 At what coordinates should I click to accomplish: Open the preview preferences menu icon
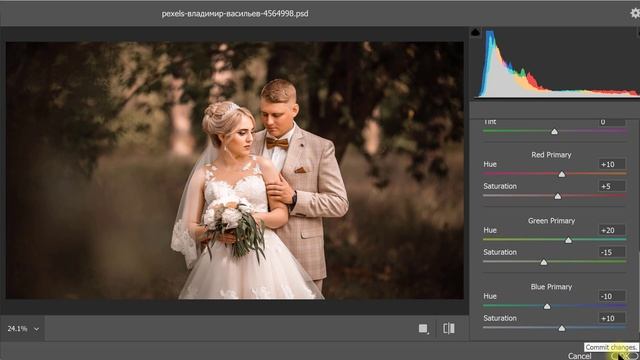(424, 329)
